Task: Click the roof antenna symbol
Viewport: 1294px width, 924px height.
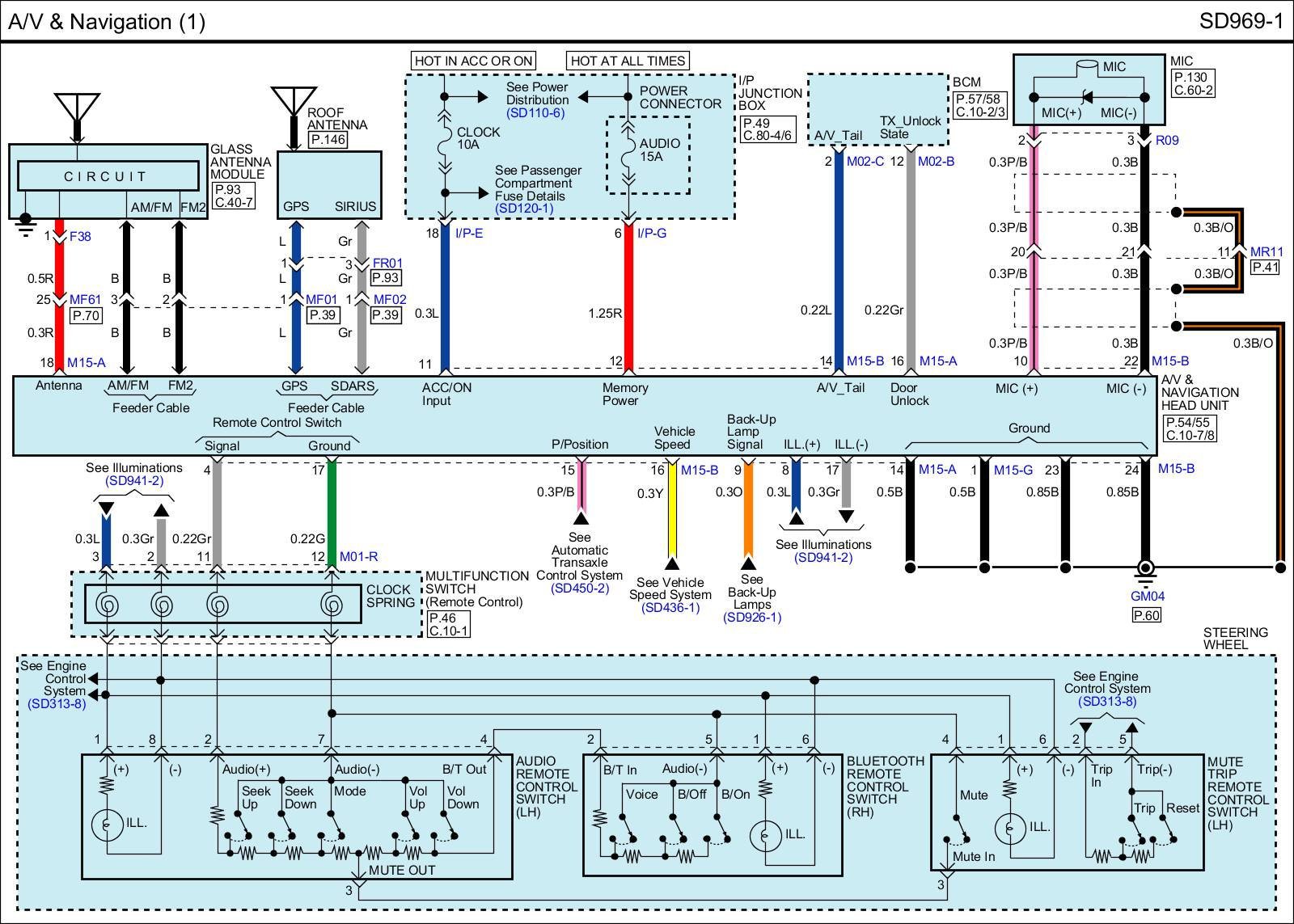Action: point(294,101)
